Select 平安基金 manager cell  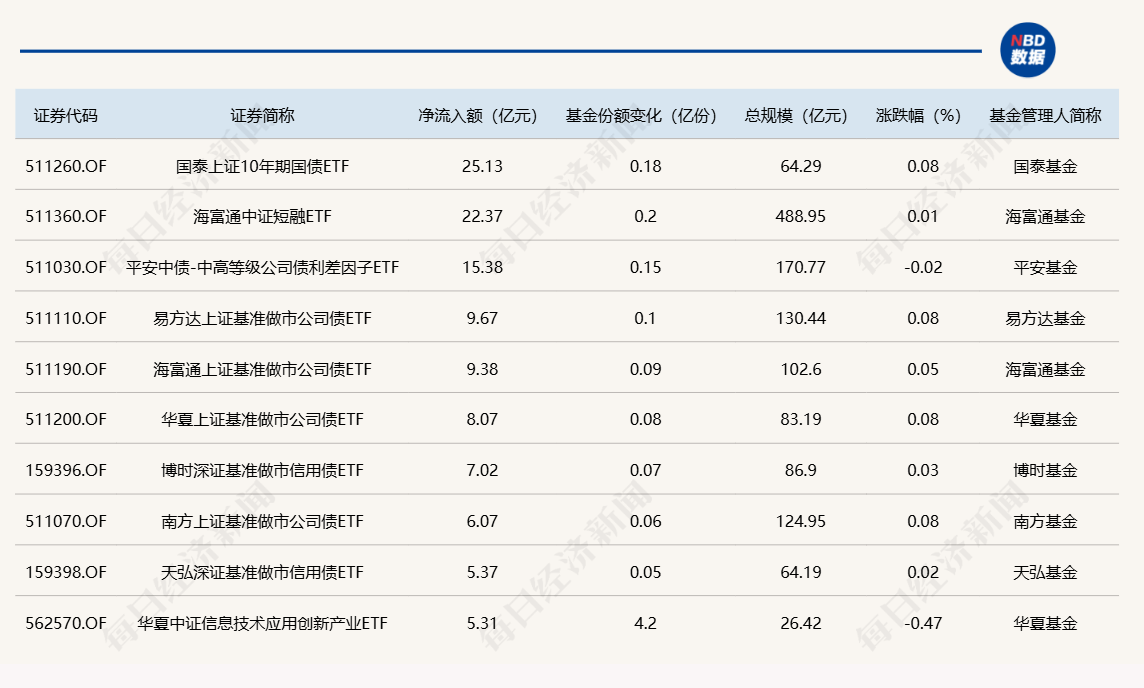[x=1046, y=268]
